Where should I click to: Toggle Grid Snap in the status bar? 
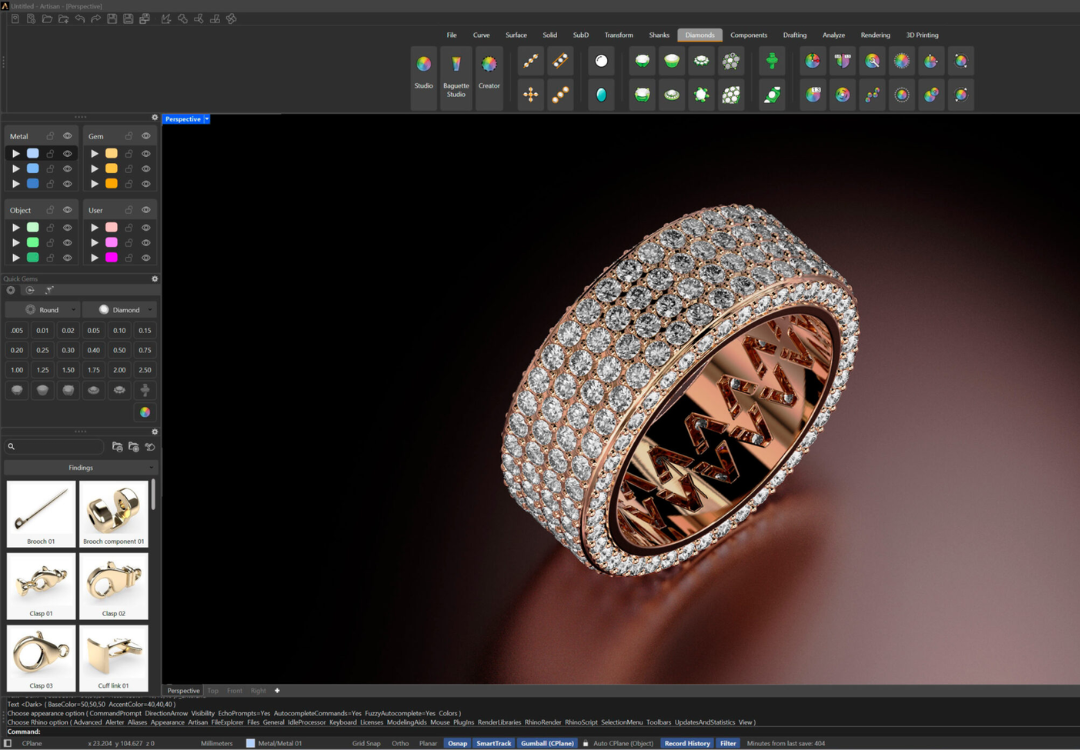coord(366,743)
